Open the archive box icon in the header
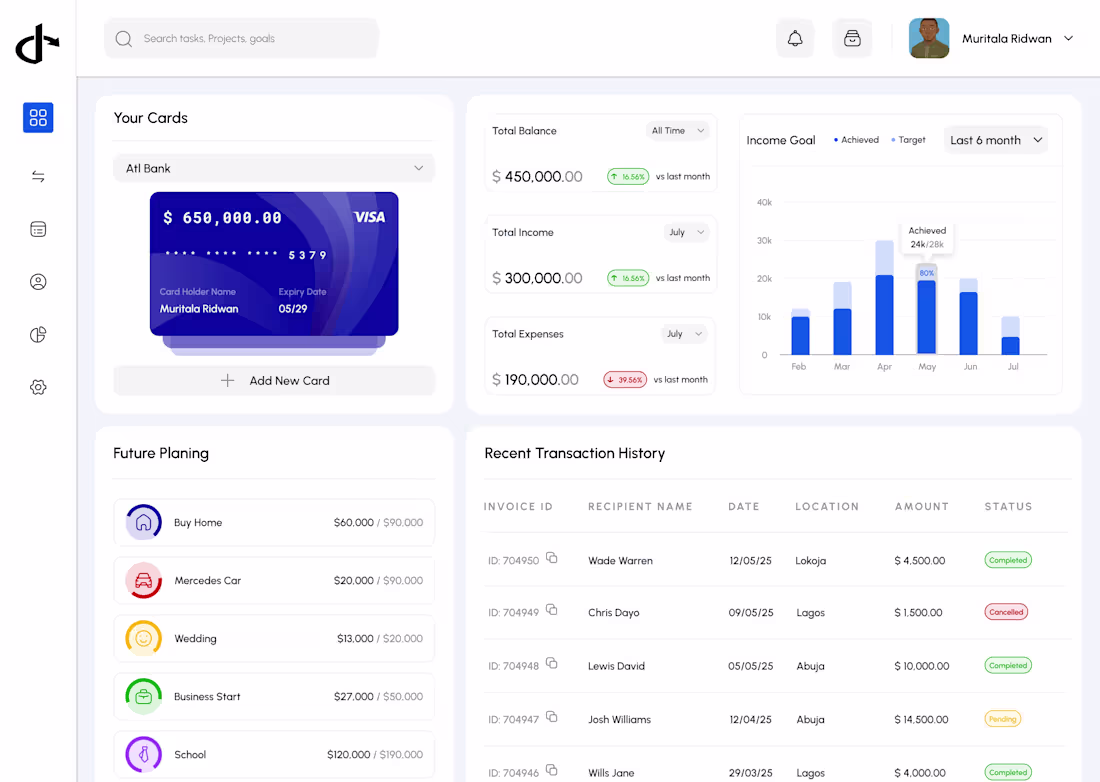 [x=852, y=37]
